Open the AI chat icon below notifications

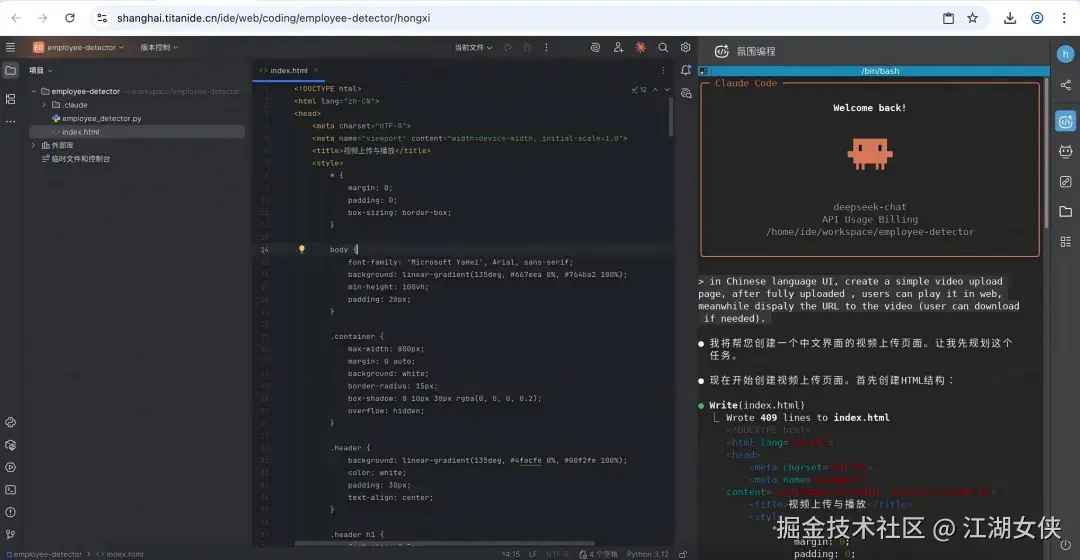(x=686, y=93)
